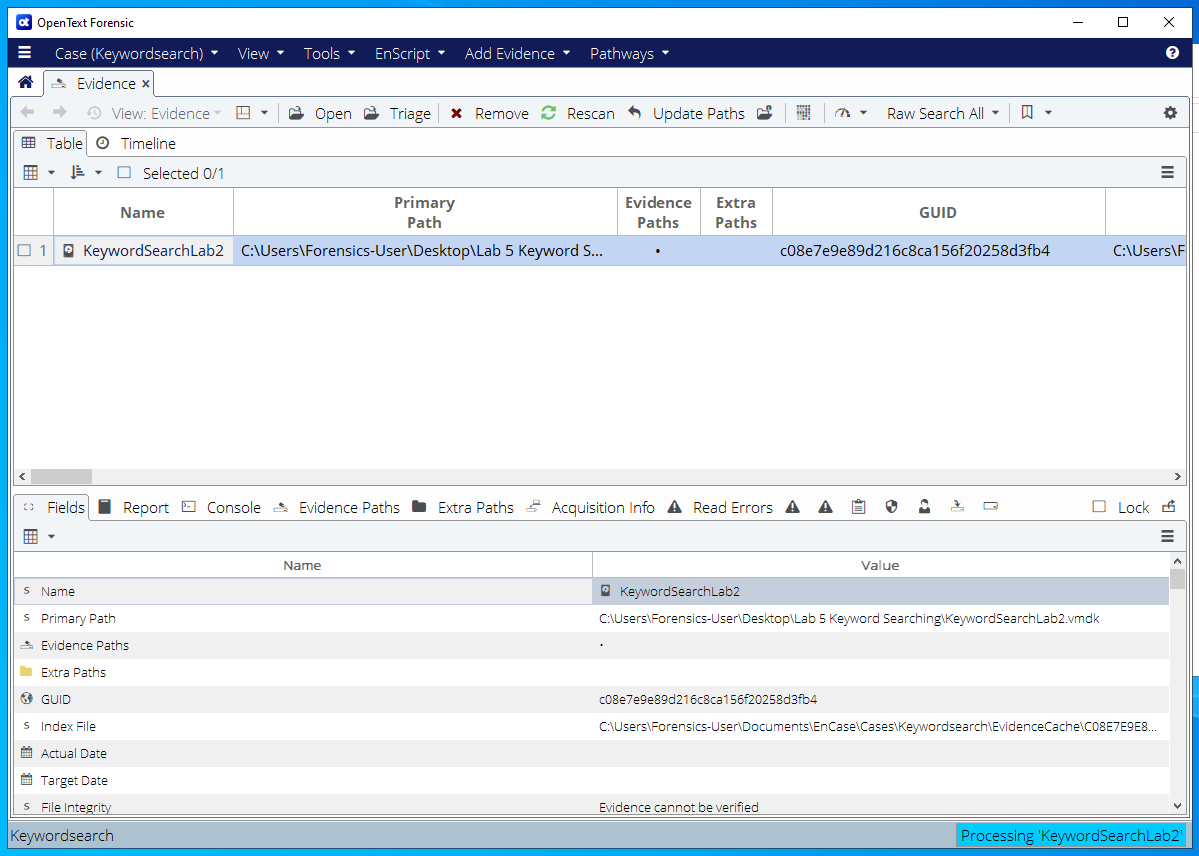Expand the split pane layout dropdown arrow
Image resolution: width=1199 pixels, height=856 pixels.
[x=265, y=113]
